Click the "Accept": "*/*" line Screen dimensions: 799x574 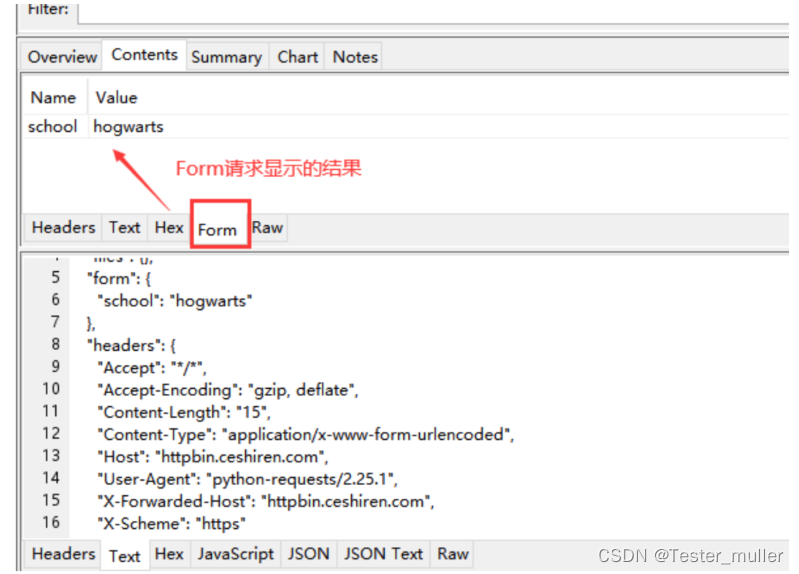(x=151, y=368)
